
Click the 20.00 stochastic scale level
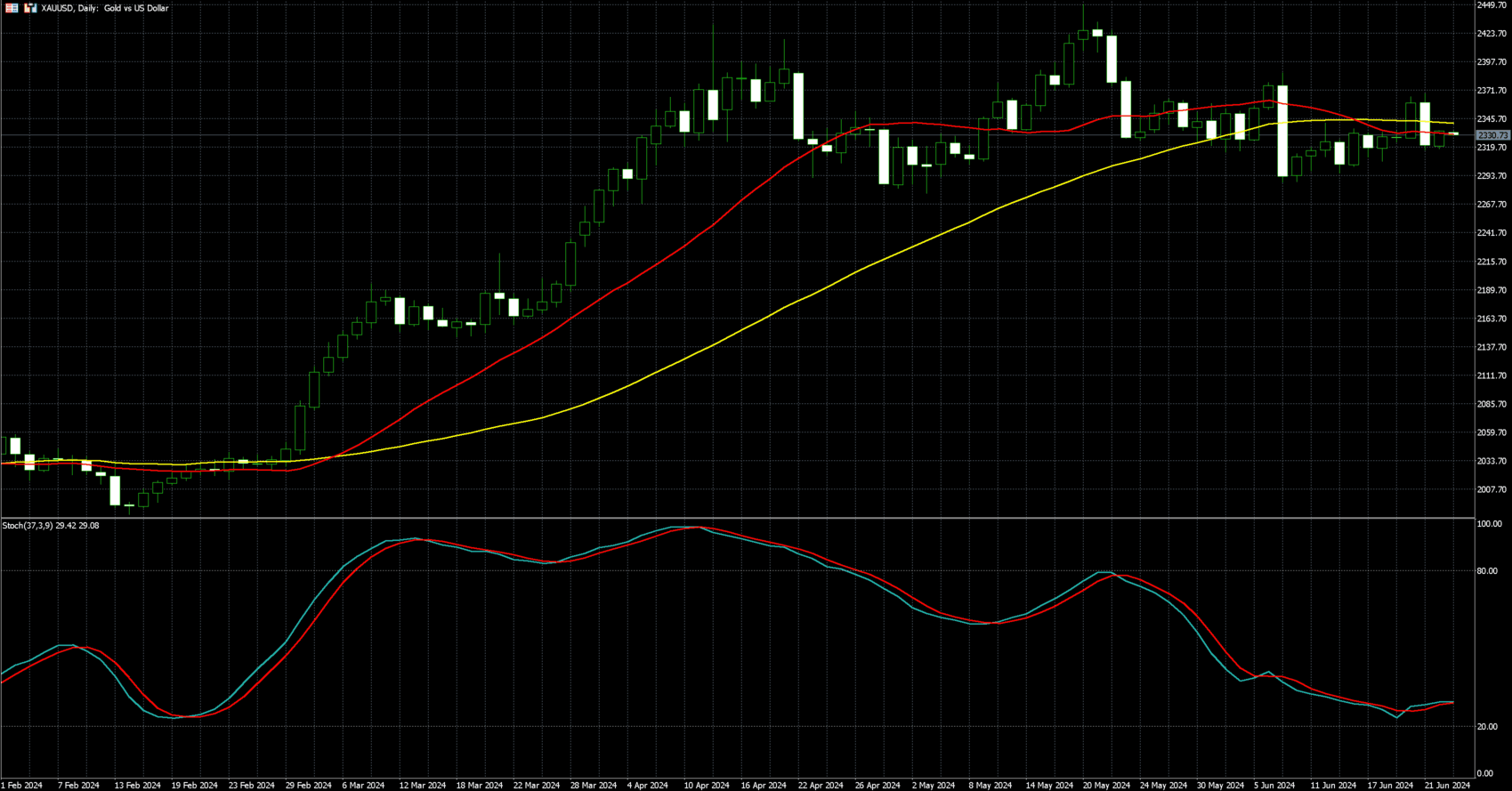point(1486,727)
